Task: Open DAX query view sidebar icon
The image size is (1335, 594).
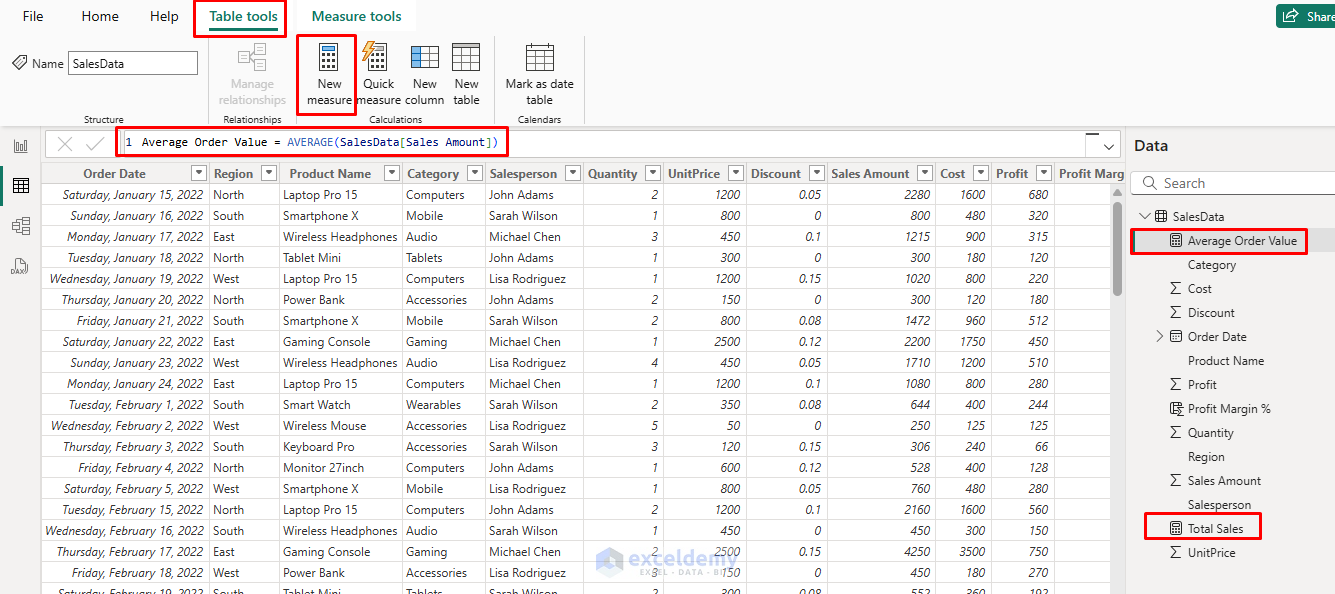Action: click(x=20, y=266)
